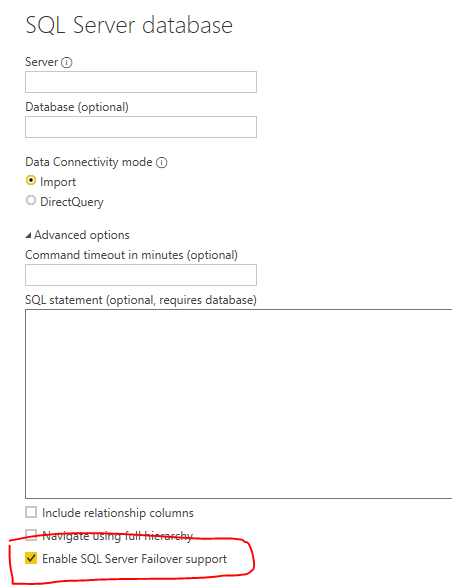Uncheck Enable SQL Server Failover support

point(31,558)
